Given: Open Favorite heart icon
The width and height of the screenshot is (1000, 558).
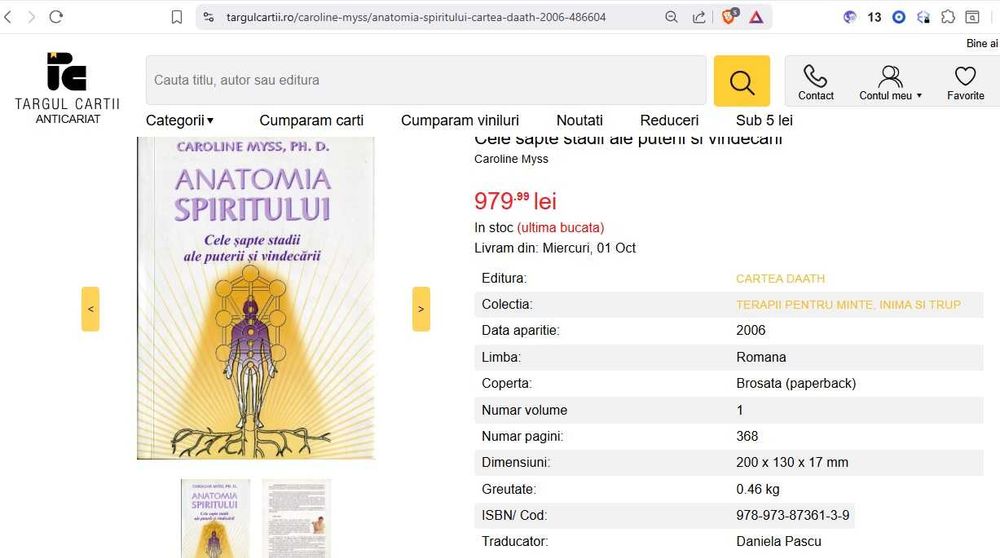Looking at the screenshot, I should [x=965, y=83].
